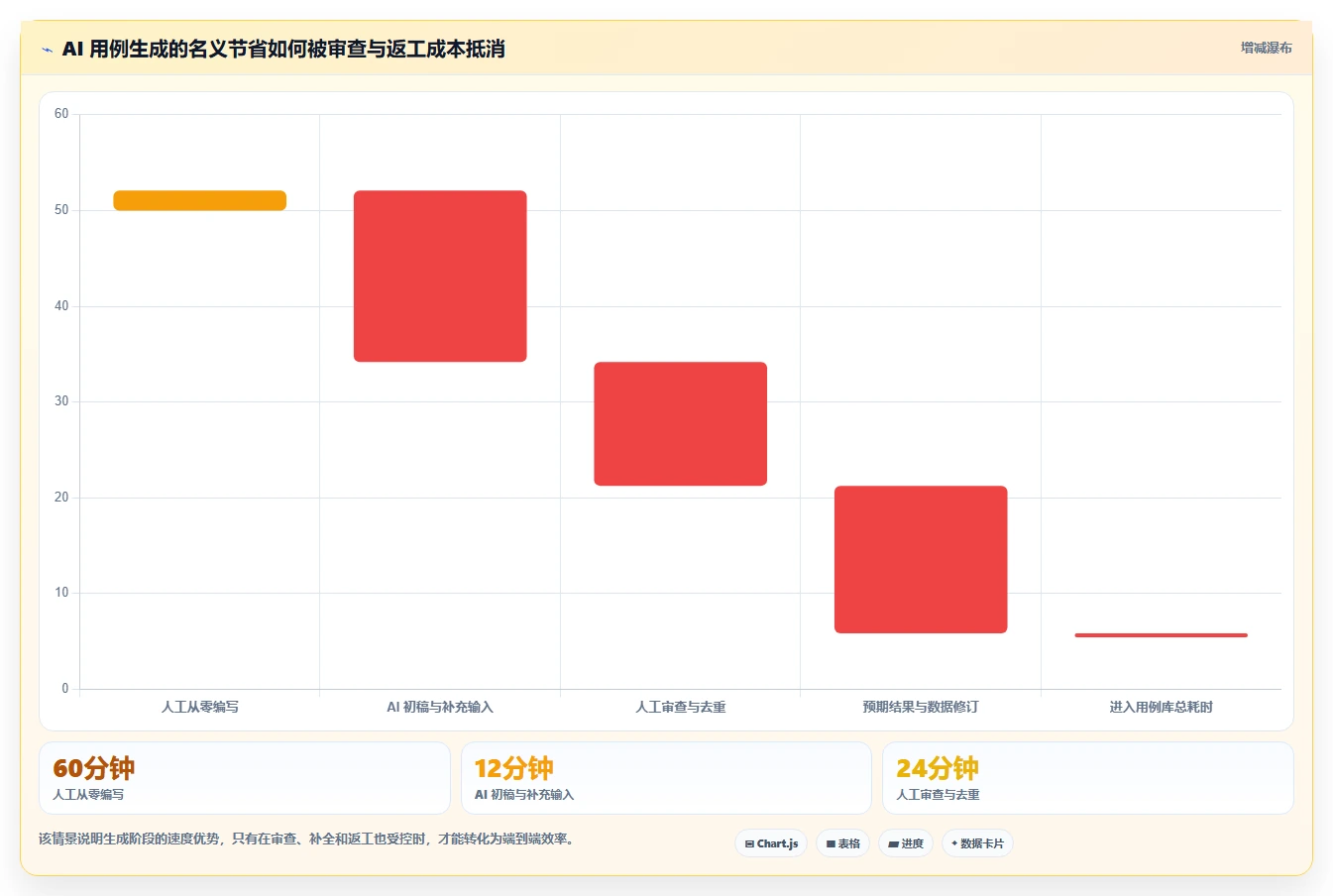Screen dimensions: 1333x896
Task: Click the y-axis tick label 10
Action: coord(61,593)
